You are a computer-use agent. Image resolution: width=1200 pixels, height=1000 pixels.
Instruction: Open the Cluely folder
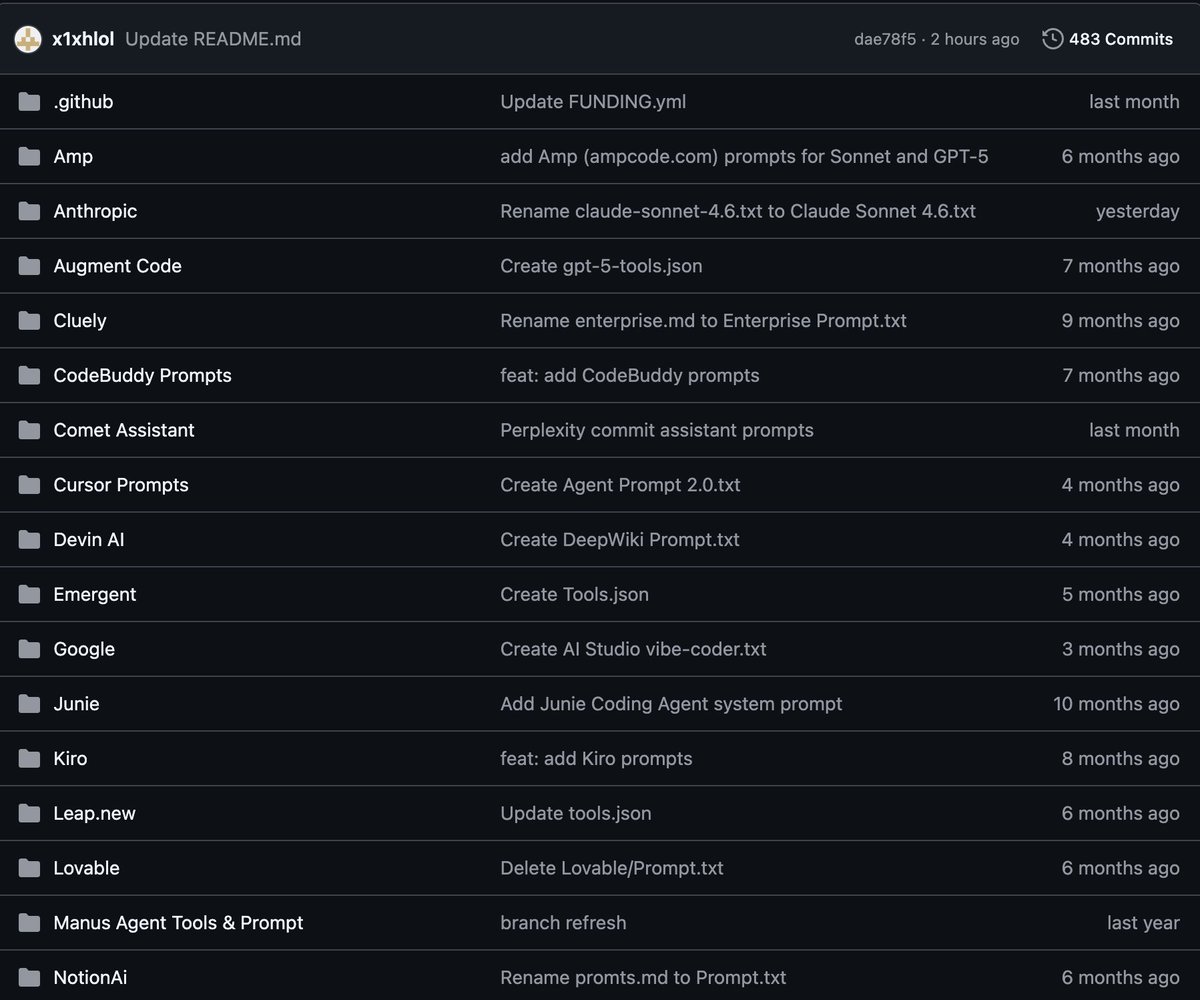[80, 321]
